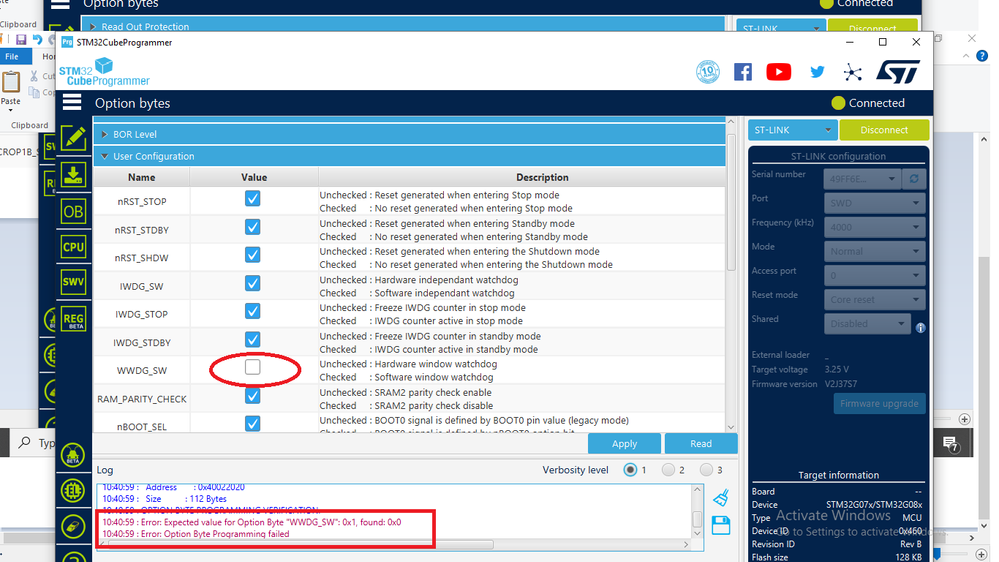The image size is (999, 562).
Task: Open ST Facebook page icon
Action: coord(743,72)
